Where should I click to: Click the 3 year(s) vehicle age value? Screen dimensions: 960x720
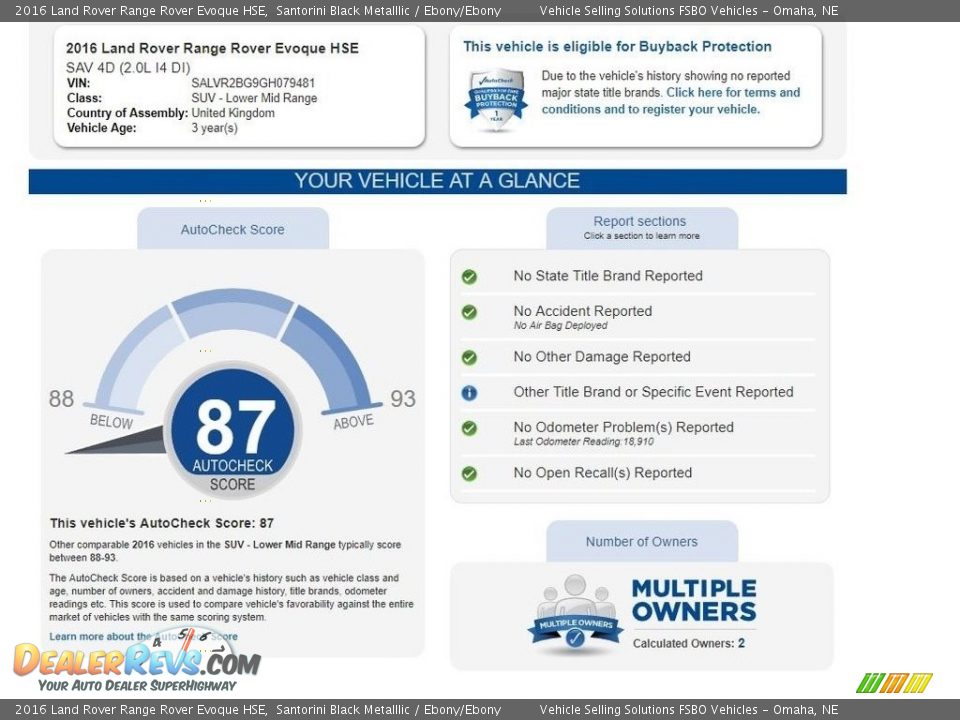(x=214, y=128)
